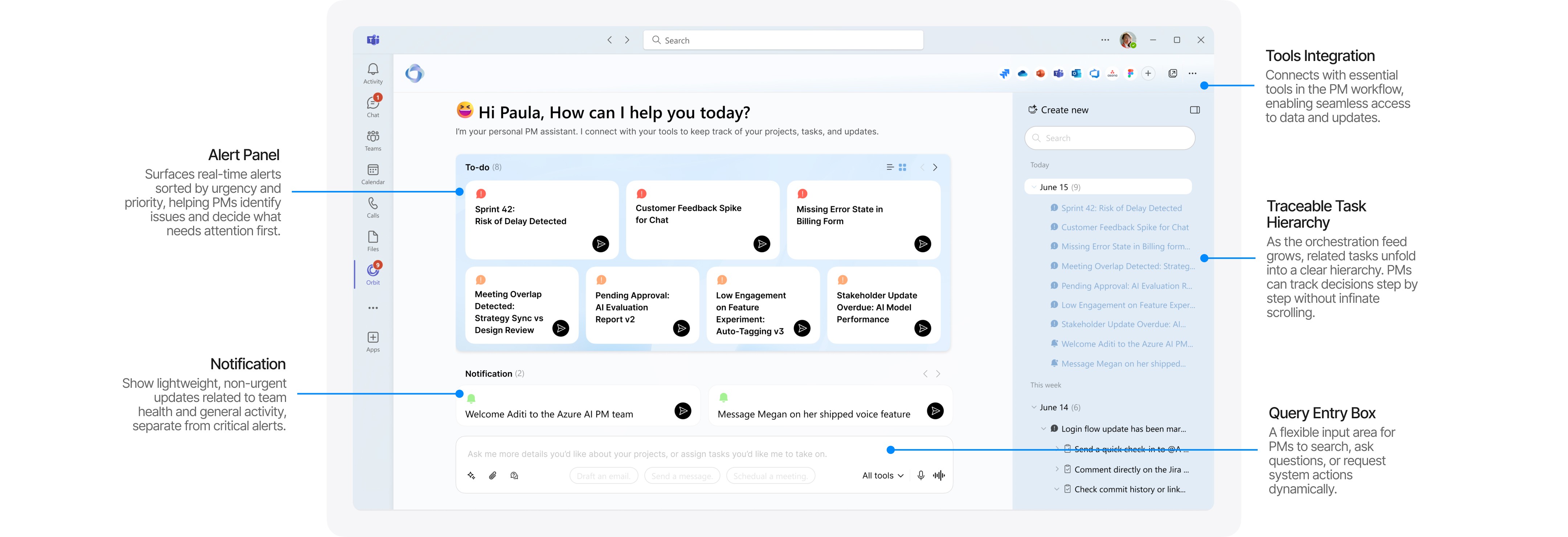Switch To-do to grid view

click(x=903, y=167)
